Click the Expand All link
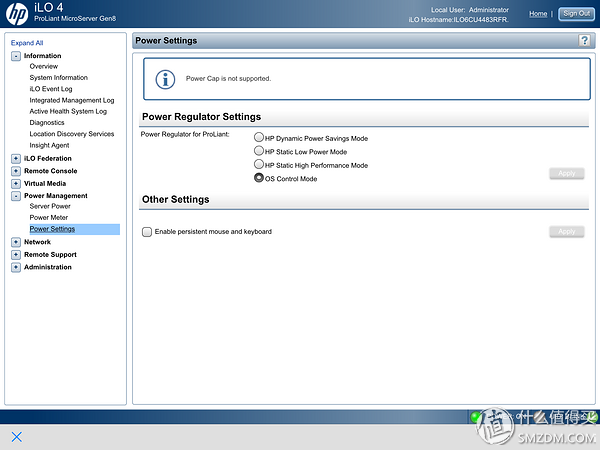The width and height of the screenshot is (600, 450). pos(27,43)
